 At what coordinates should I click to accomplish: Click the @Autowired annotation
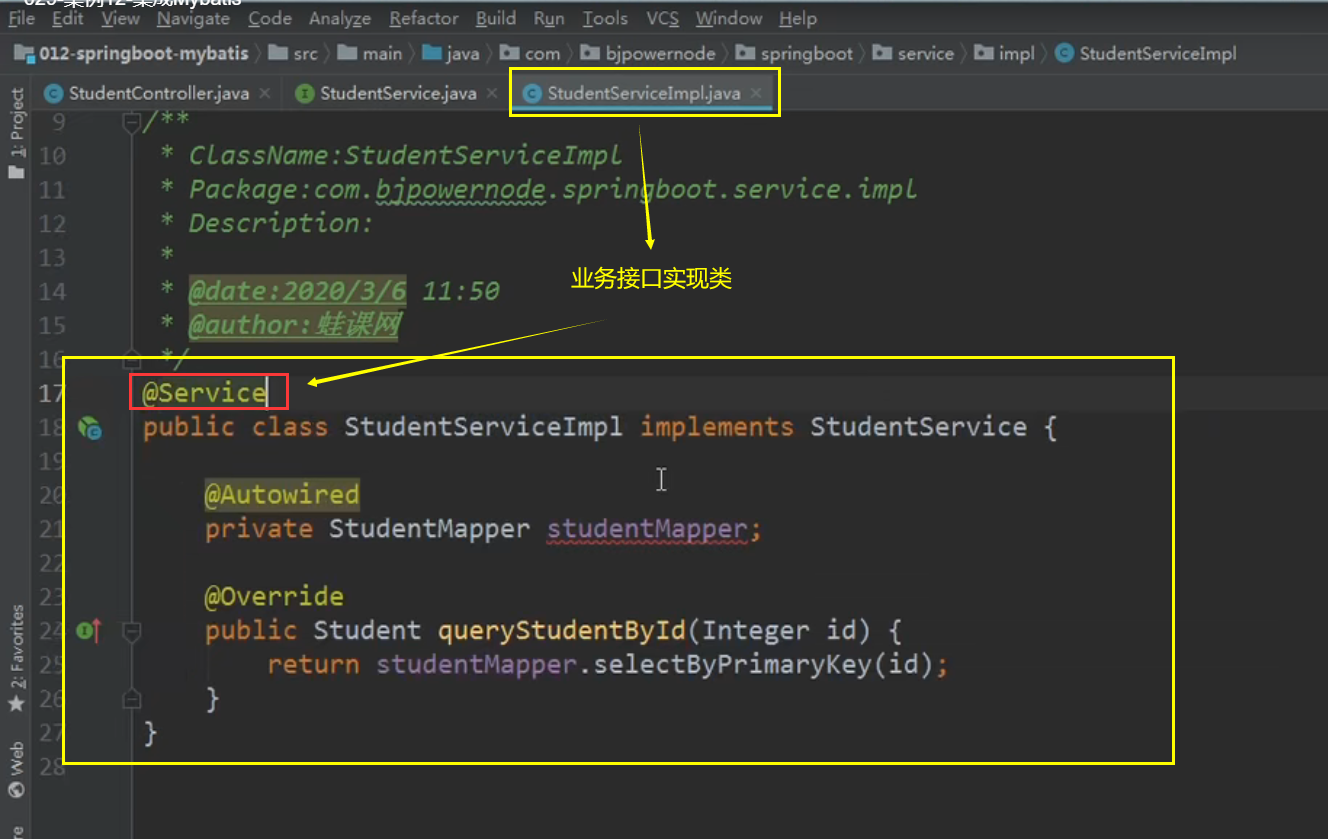pyautogui.click(x=282, y=495)
